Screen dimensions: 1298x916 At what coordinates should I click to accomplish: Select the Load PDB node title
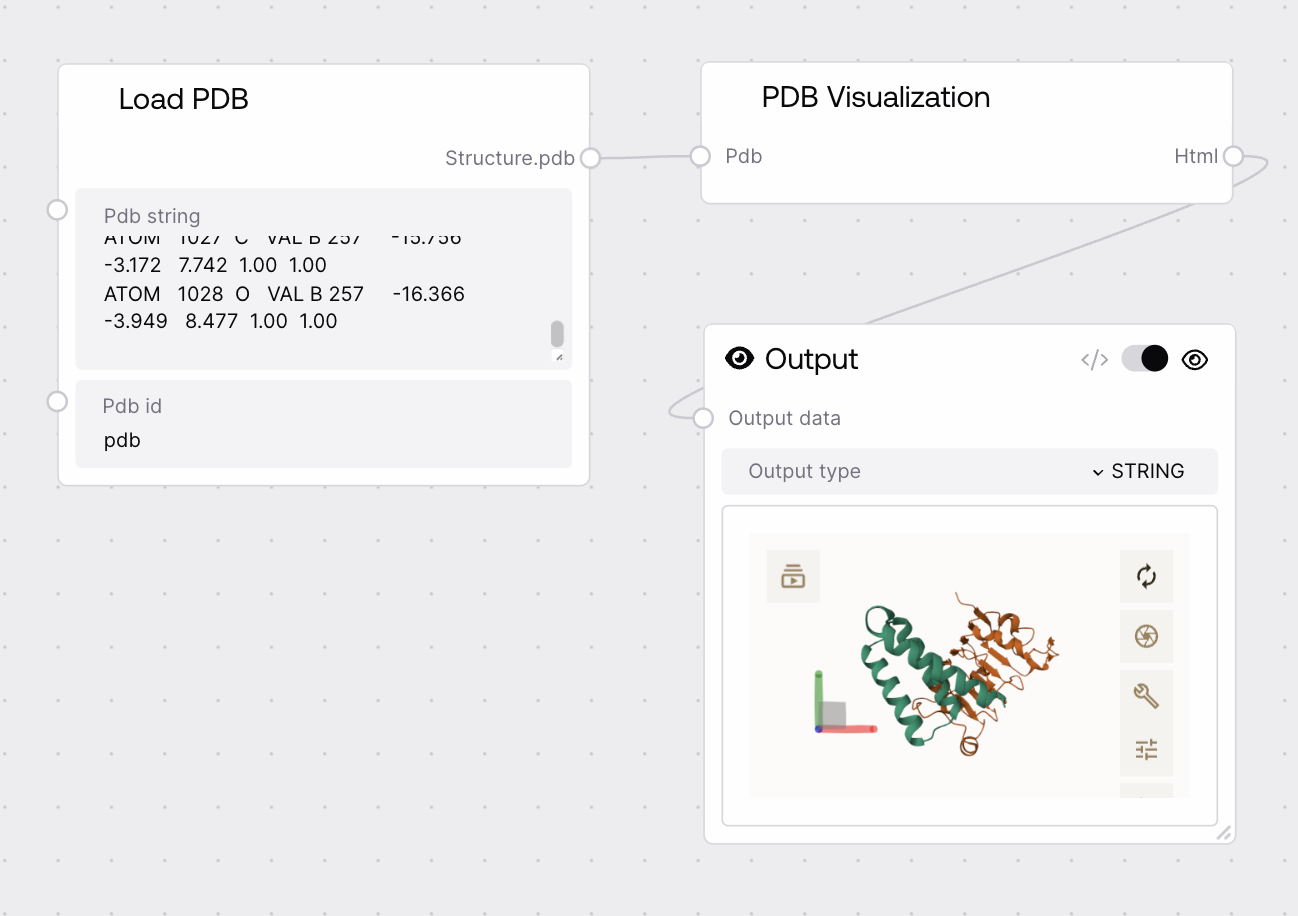point(183,100)
